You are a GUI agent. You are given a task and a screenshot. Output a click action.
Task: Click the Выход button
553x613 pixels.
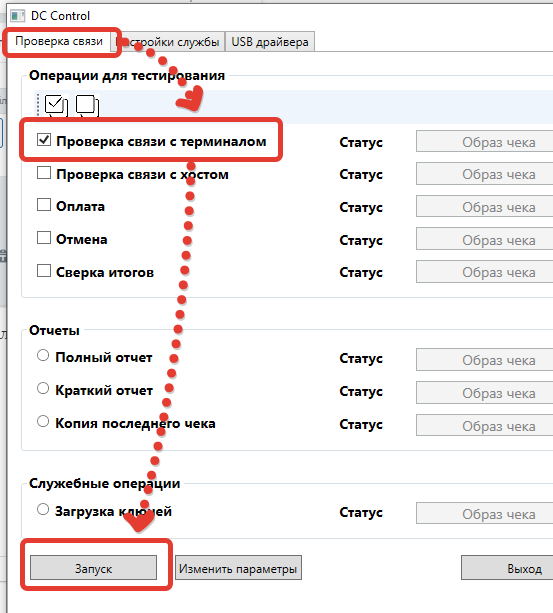tap(508, 568)
